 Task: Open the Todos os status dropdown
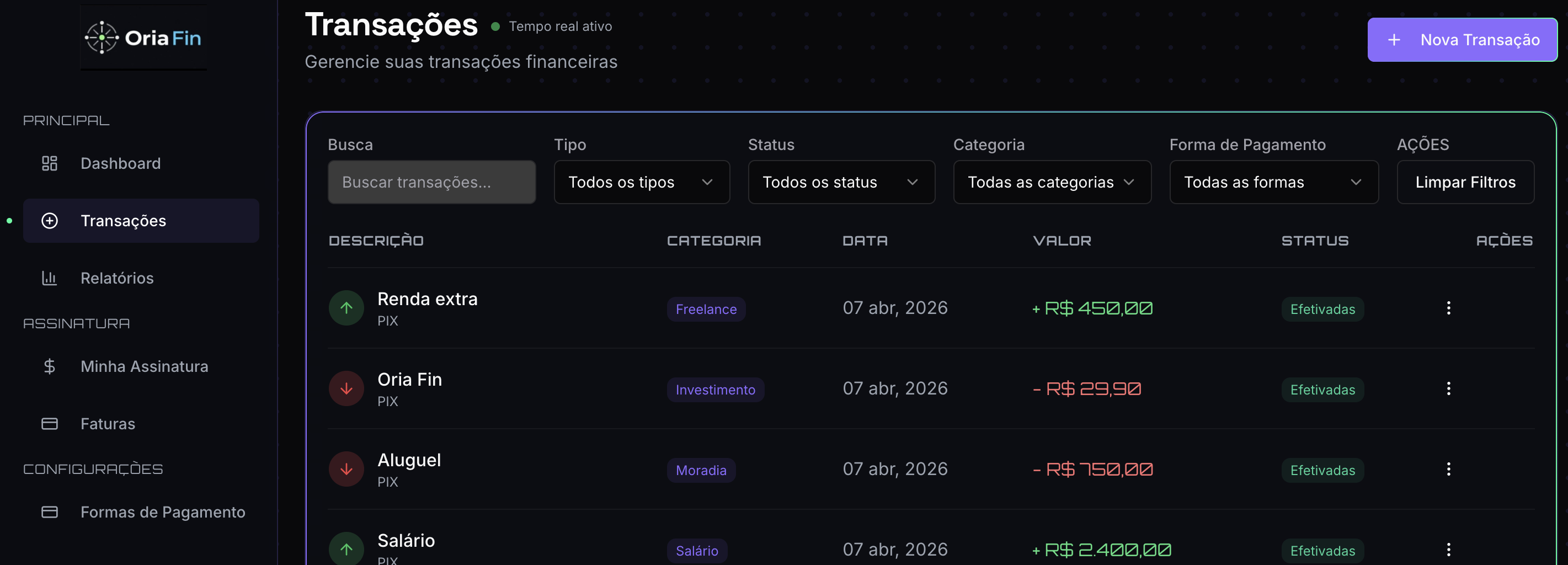click(841, 182)
